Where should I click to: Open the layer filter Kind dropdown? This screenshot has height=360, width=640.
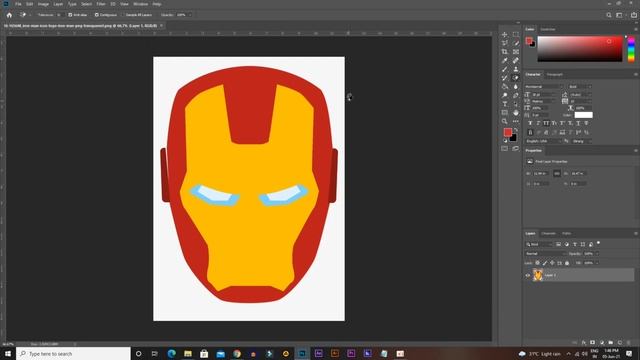(x=539, y=244)
